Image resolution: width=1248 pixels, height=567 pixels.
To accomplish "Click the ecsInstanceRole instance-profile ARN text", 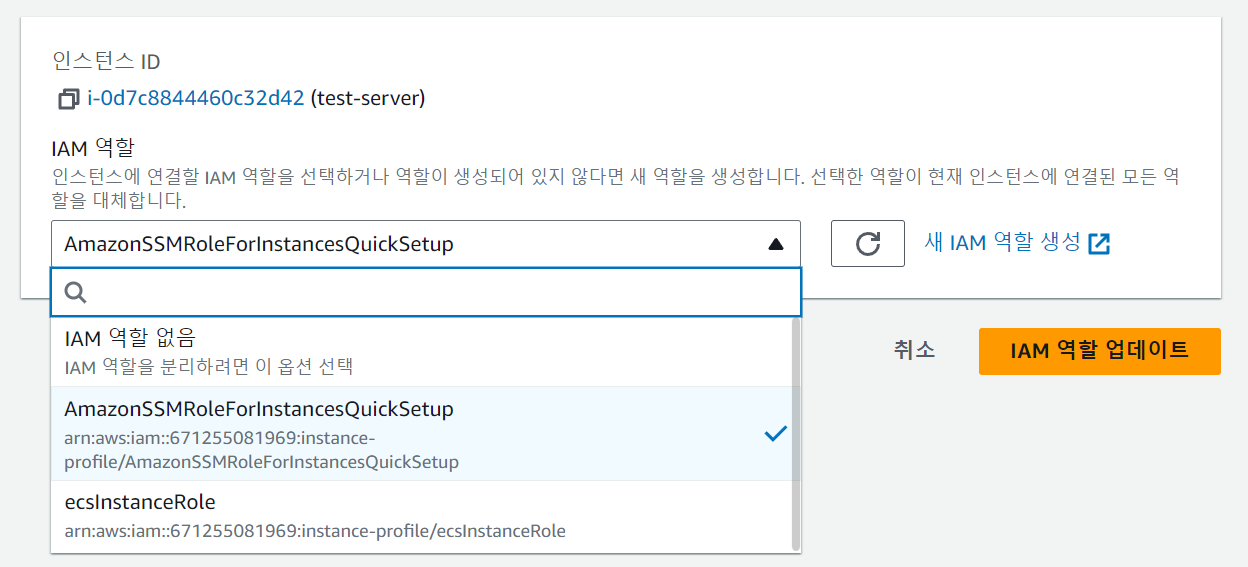I will tap(315, 531).
